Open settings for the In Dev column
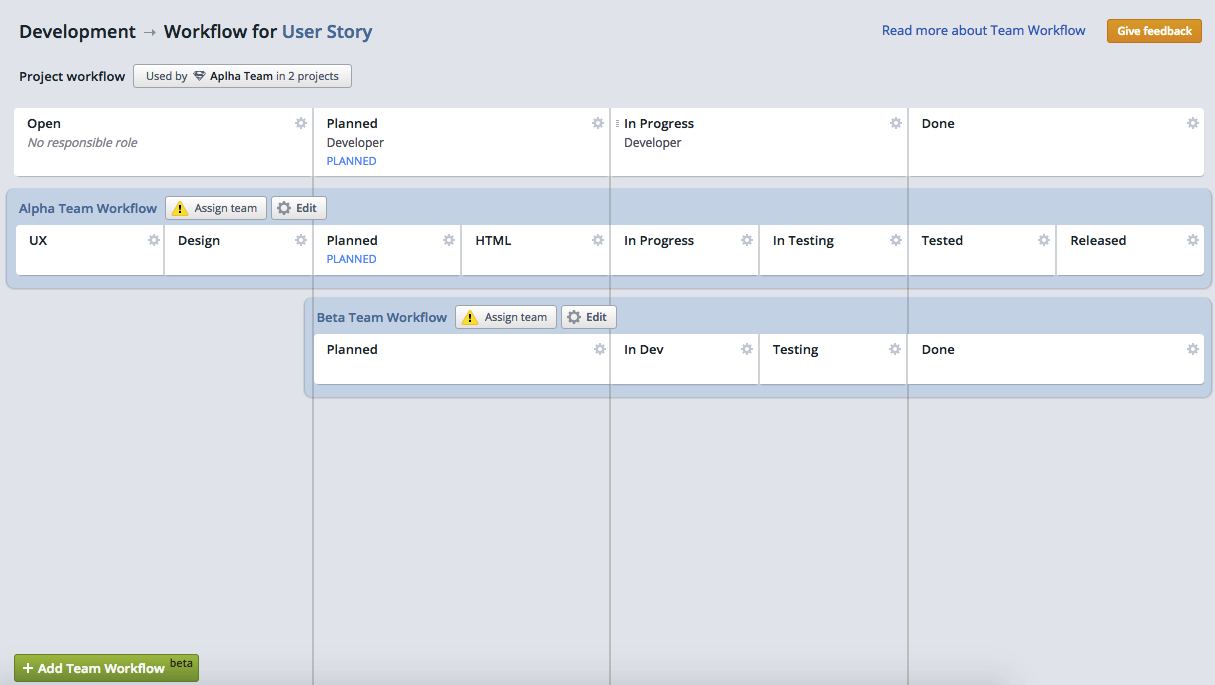This screenshot has height=685, width=1215. click(x=746, y=349)
